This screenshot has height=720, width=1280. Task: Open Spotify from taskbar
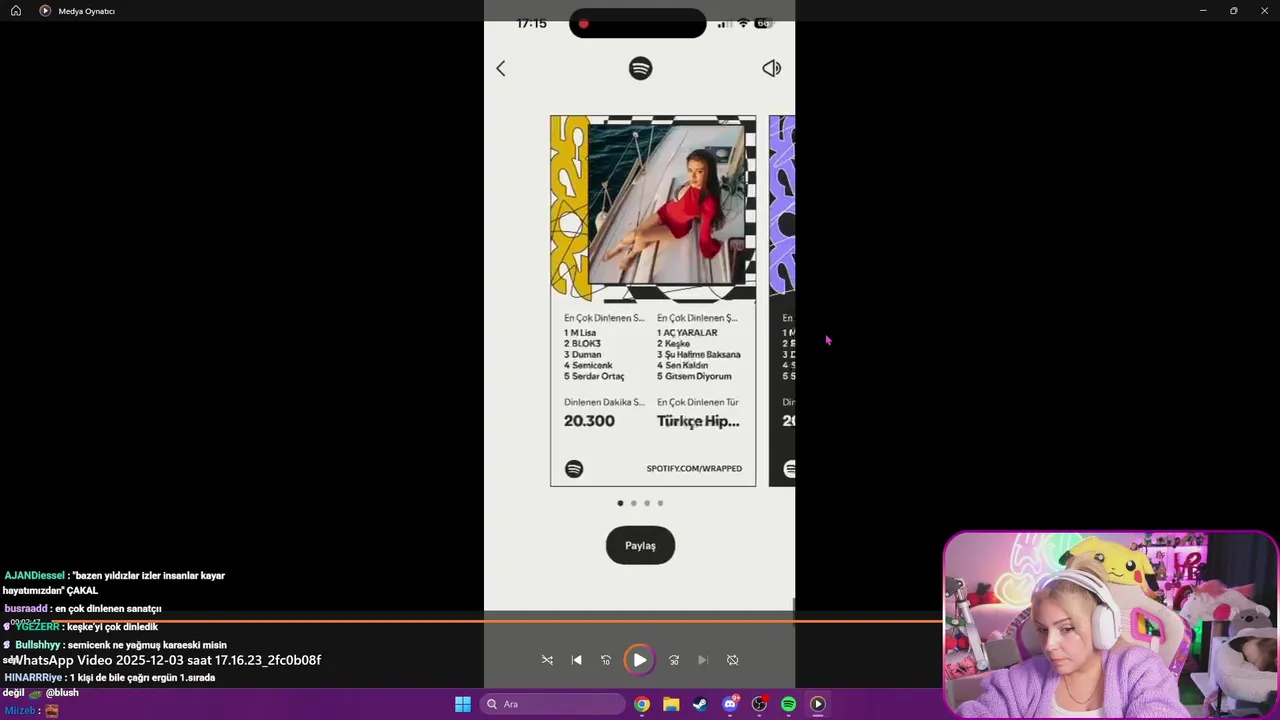[x=788, y=704]
